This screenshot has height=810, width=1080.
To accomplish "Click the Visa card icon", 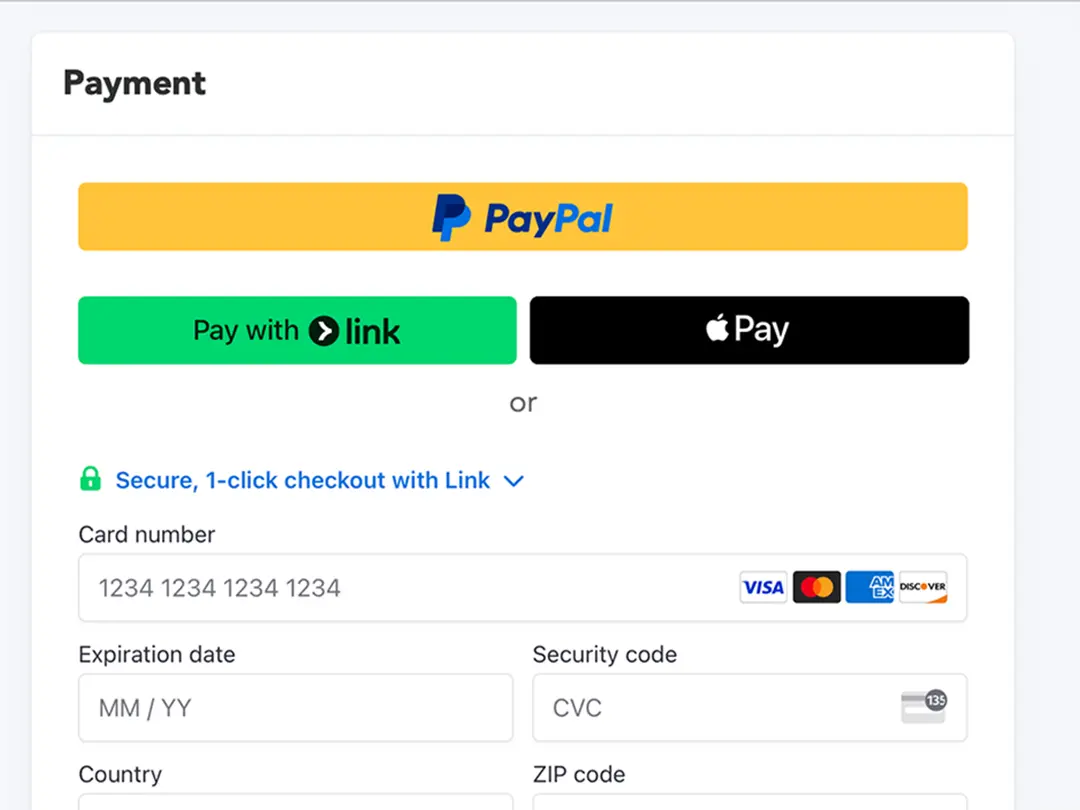I will click(x=763, y=587).
